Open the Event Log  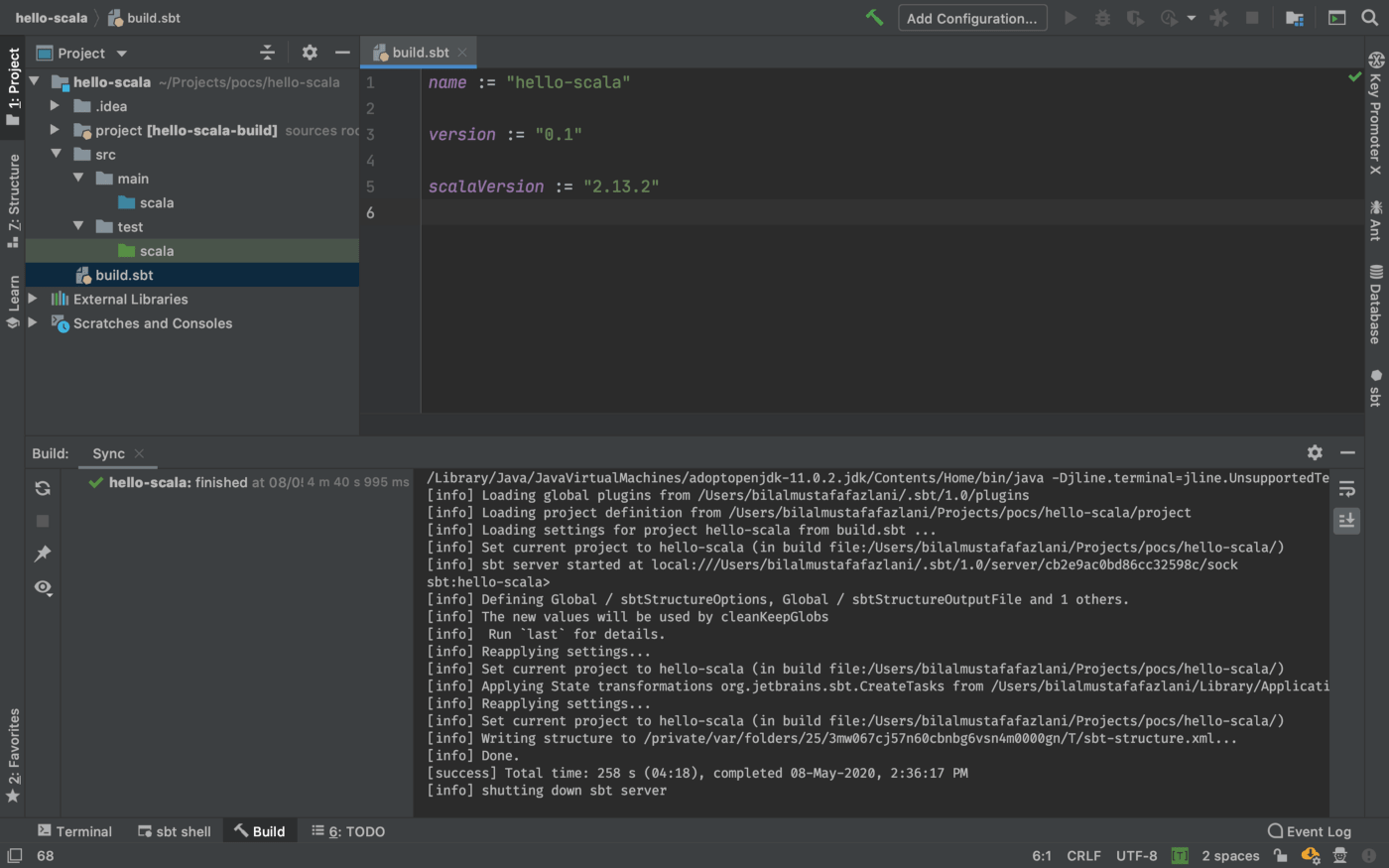[1310, 831]
